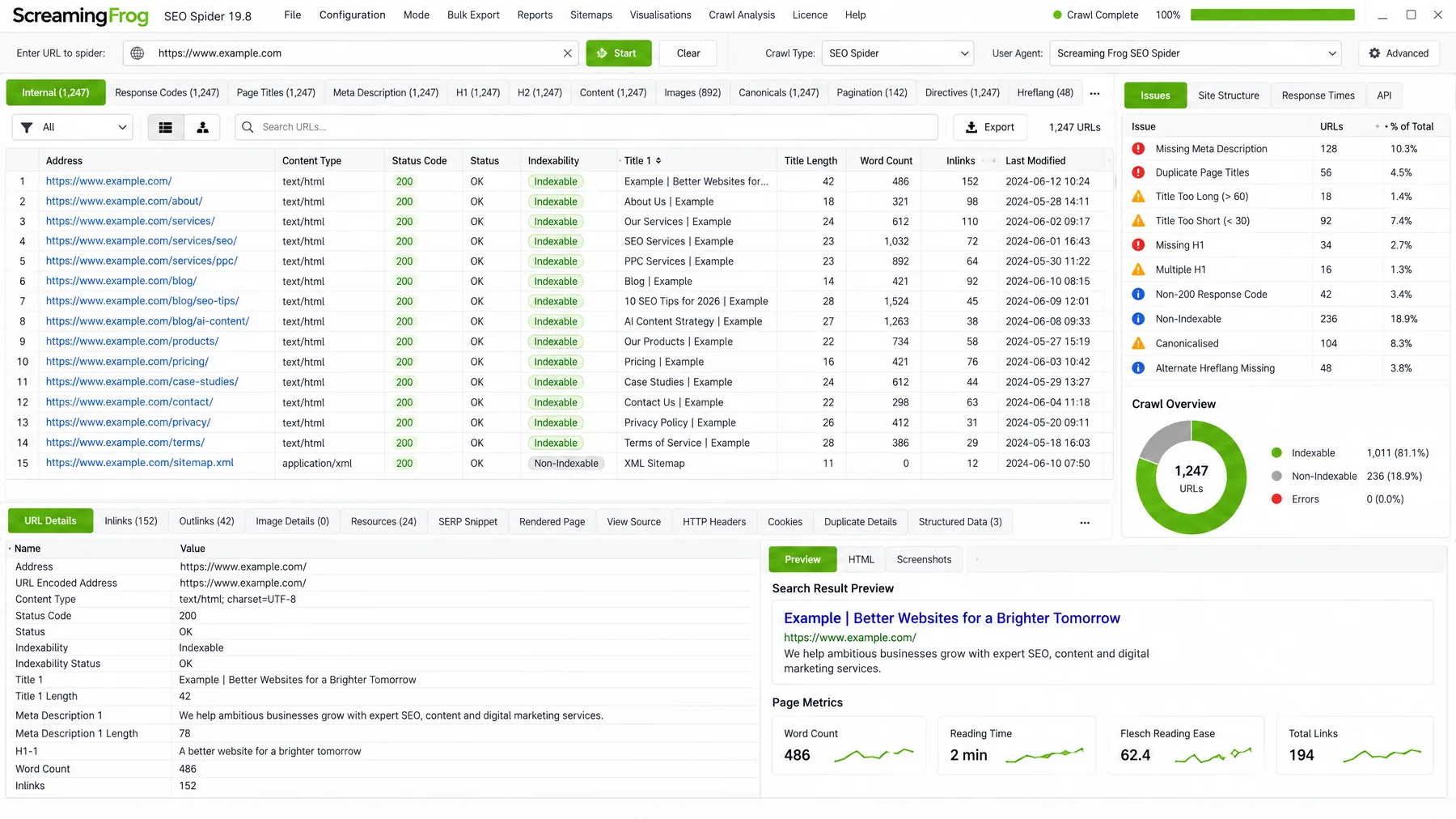Open more tabs via top overview ellipsis
The height and width of the screenshot is (819, 1456).
1094,93
